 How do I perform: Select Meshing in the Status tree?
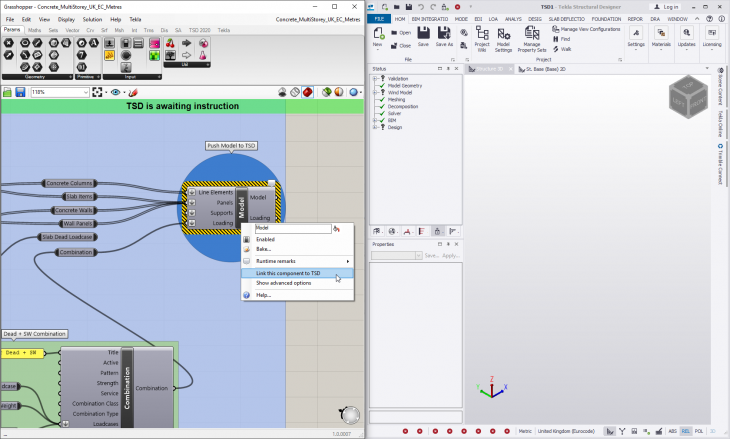tap(396, 100)
